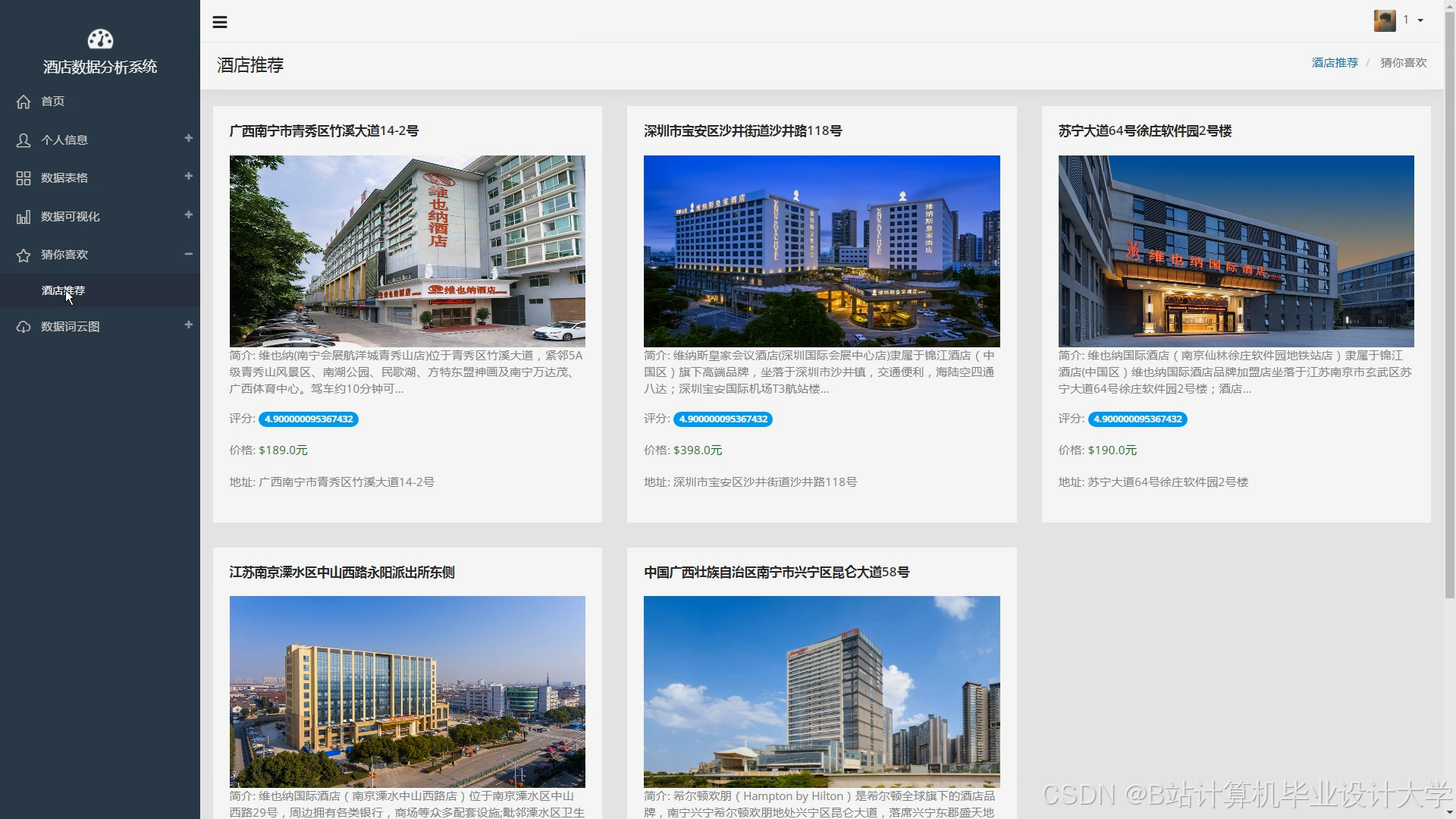Click the star icon next to 猜你喜欢

pyautogui.click(x=22, y=255)
